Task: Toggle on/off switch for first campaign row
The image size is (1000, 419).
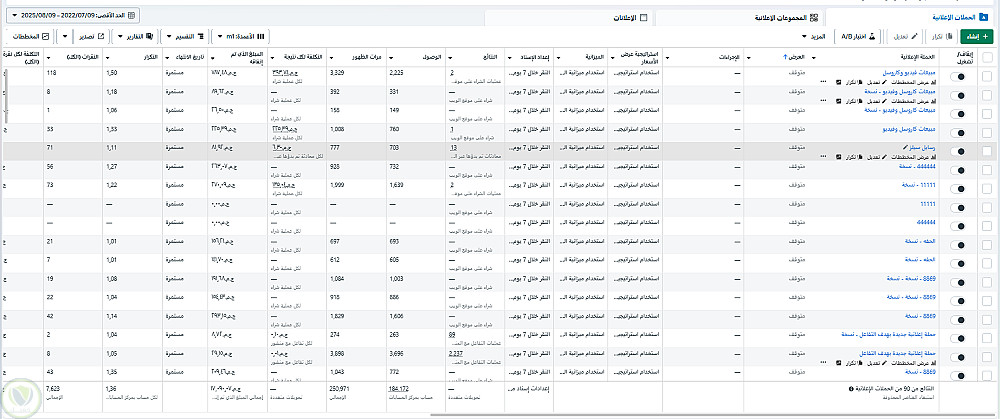Action: (x=960, y=75)
